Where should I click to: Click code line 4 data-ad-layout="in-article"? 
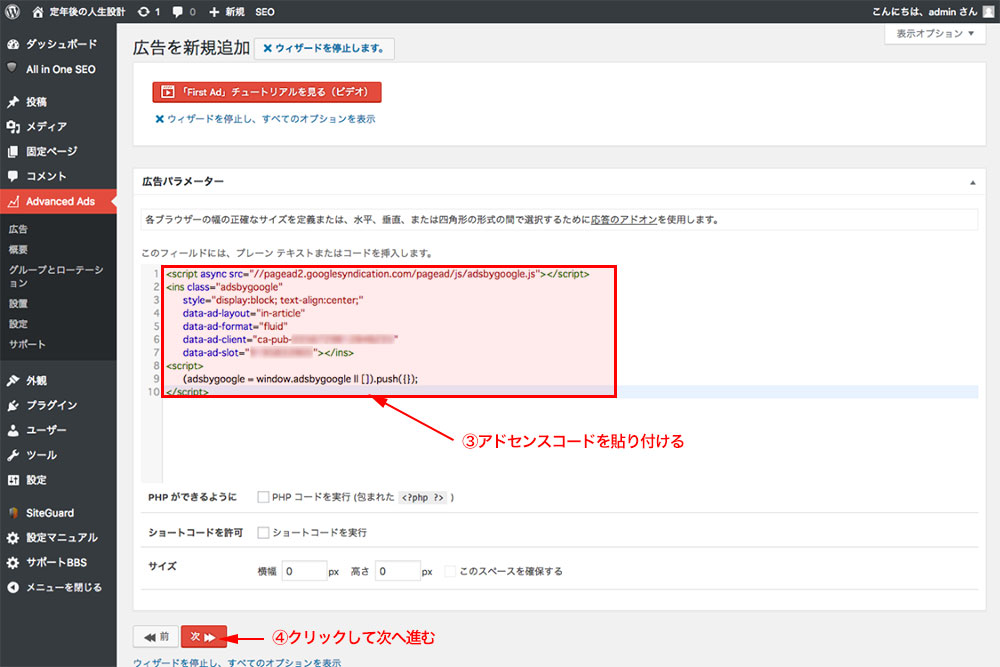[x=244, y=313]
